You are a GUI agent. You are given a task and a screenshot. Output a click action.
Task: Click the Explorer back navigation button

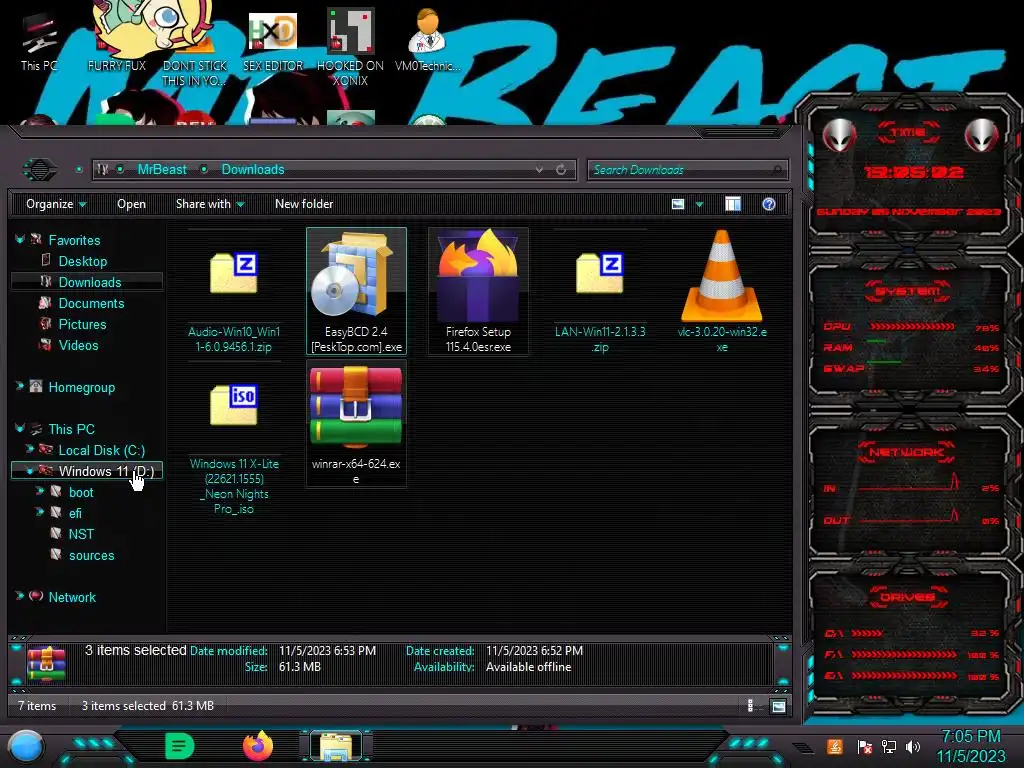click(40, 170)
